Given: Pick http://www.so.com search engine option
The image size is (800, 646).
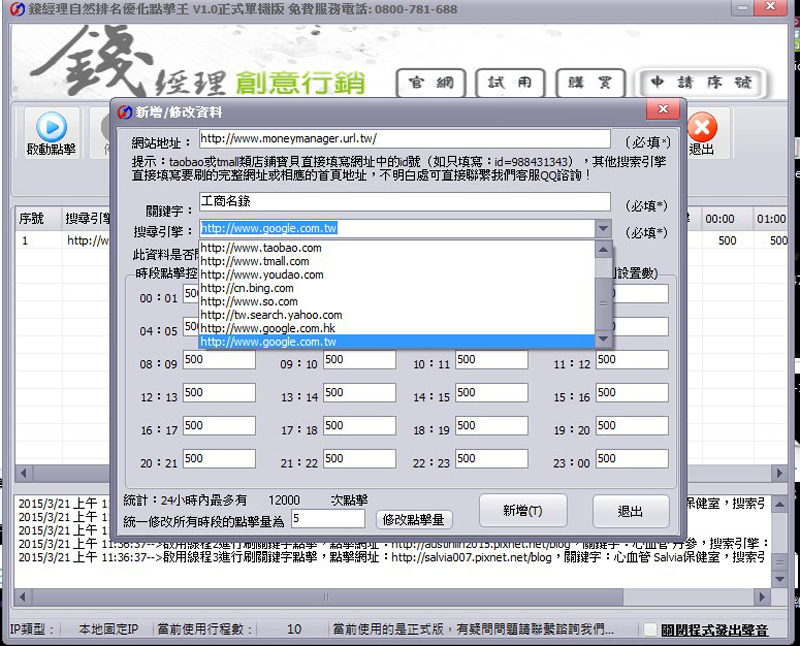Looking at the screenshot, I should tap(397, 302).
